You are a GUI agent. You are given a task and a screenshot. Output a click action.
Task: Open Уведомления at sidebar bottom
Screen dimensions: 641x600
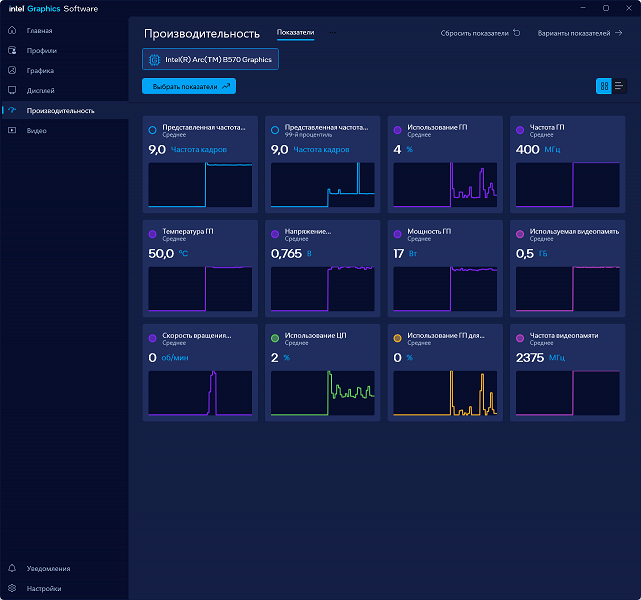click(48, 568)
